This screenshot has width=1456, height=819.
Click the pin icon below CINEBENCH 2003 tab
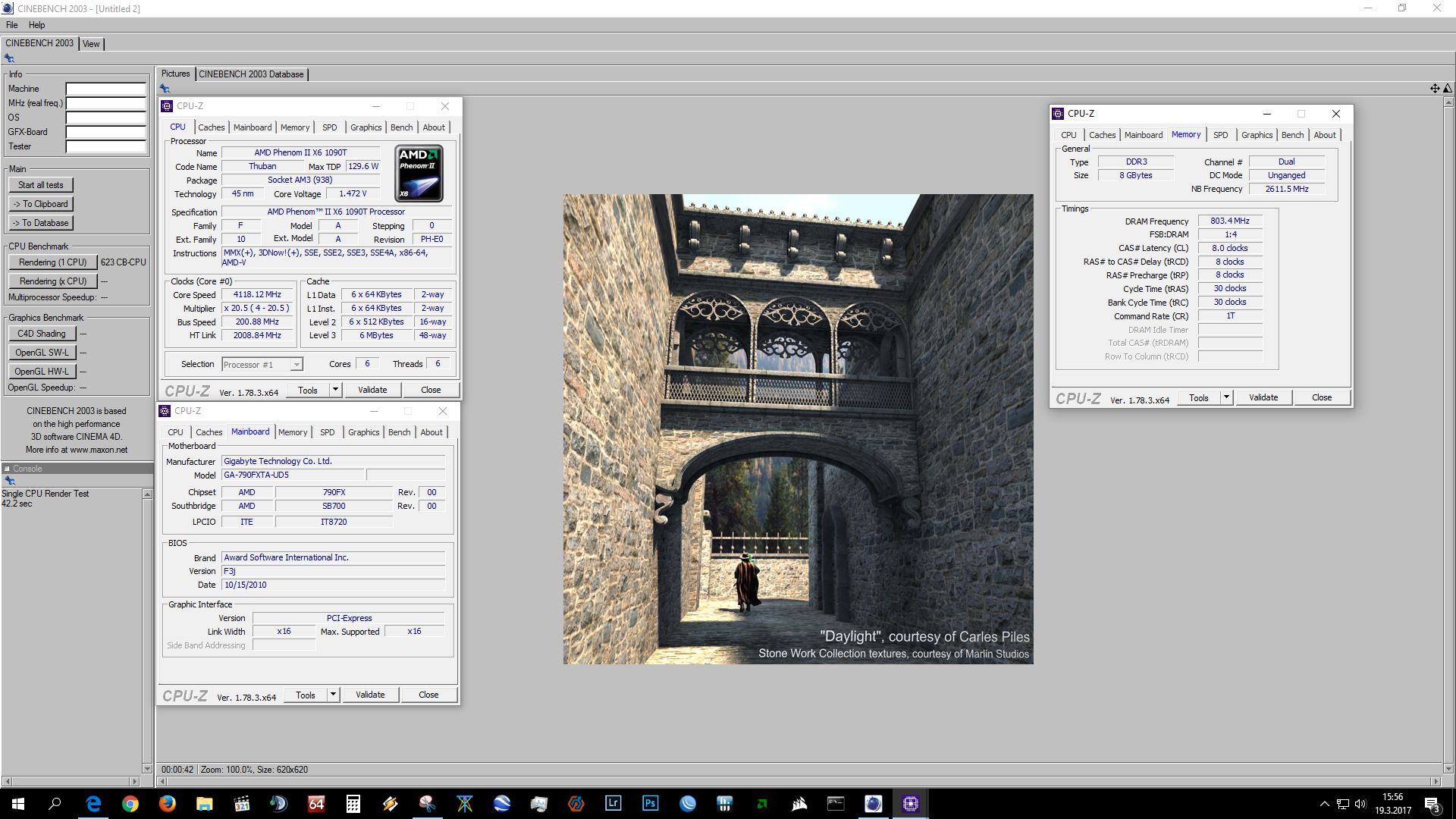pyautogui.click(x=9, y=58)
